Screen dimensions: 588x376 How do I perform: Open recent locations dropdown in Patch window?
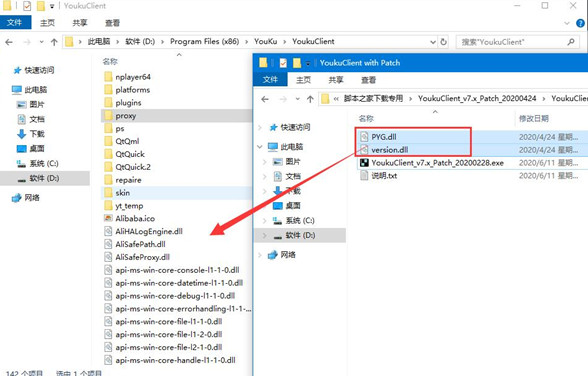tap(297, 99)
